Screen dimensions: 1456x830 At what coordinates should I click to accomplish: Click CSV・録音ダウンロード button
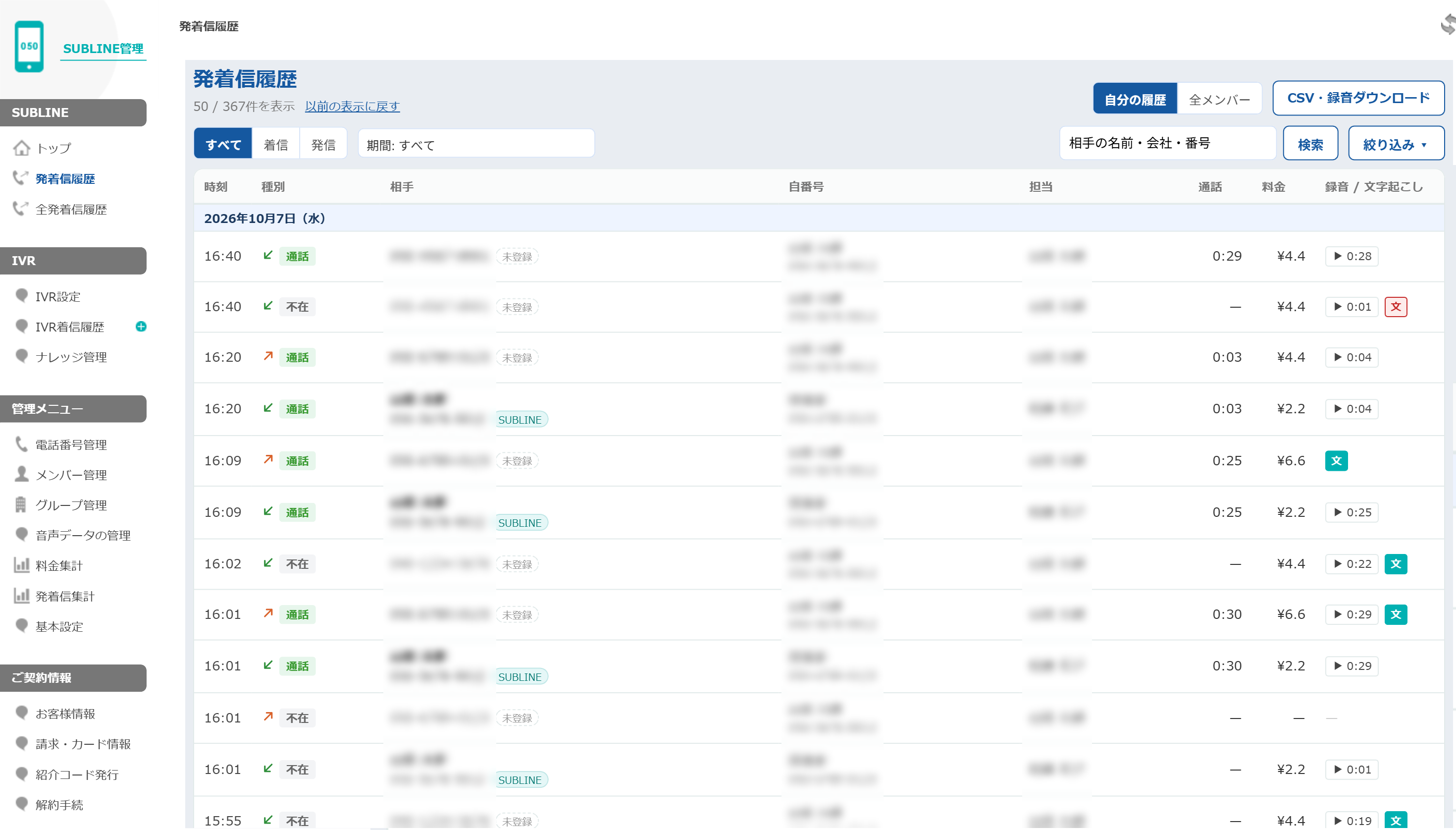[1358, 98]
